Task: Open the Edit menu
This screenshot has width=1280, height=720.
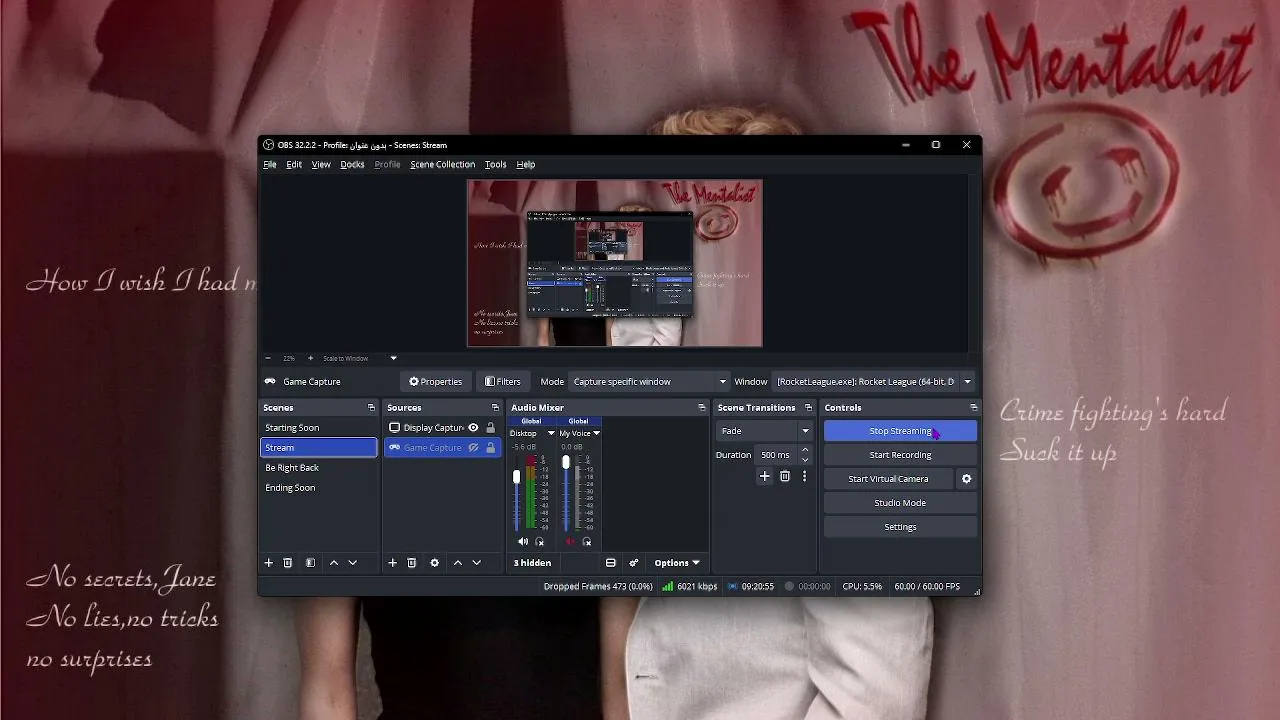Action: click(x=294, y=164)
